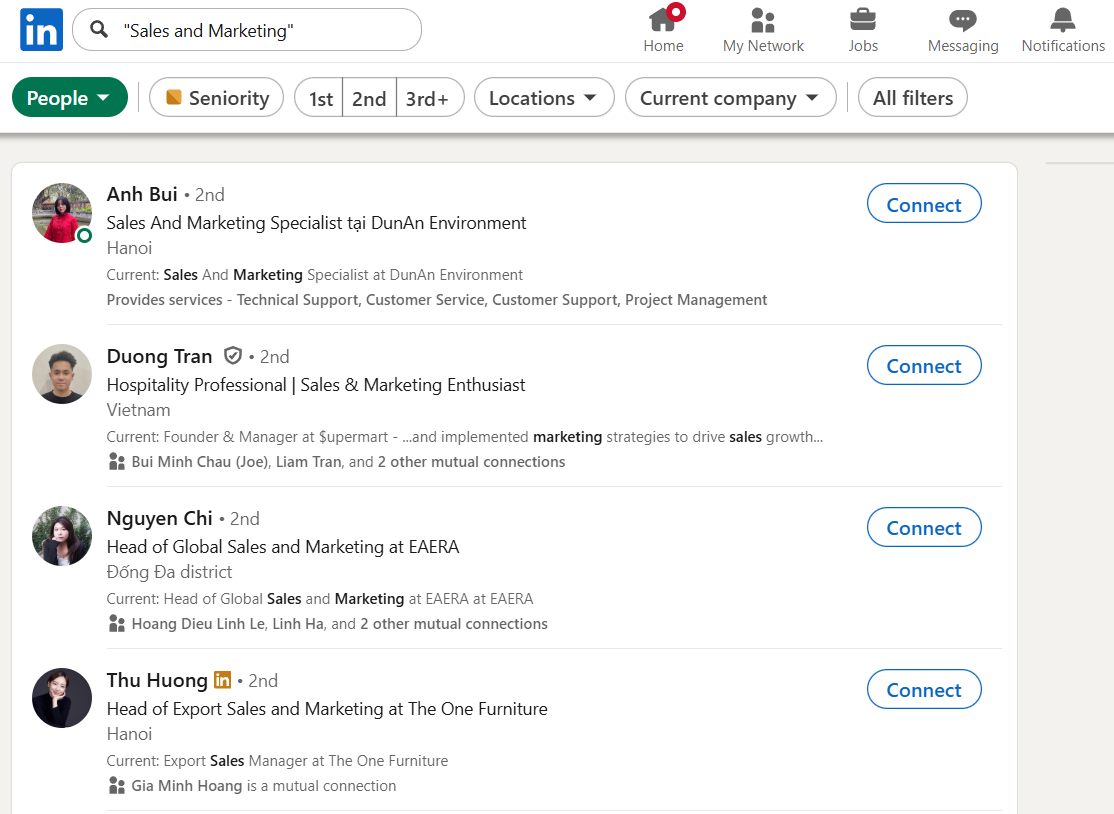Image resolution: width=1114 pixels, height=814 pixels.
Task: Expand the People filter dropdown
Action: tap(70, 97)
